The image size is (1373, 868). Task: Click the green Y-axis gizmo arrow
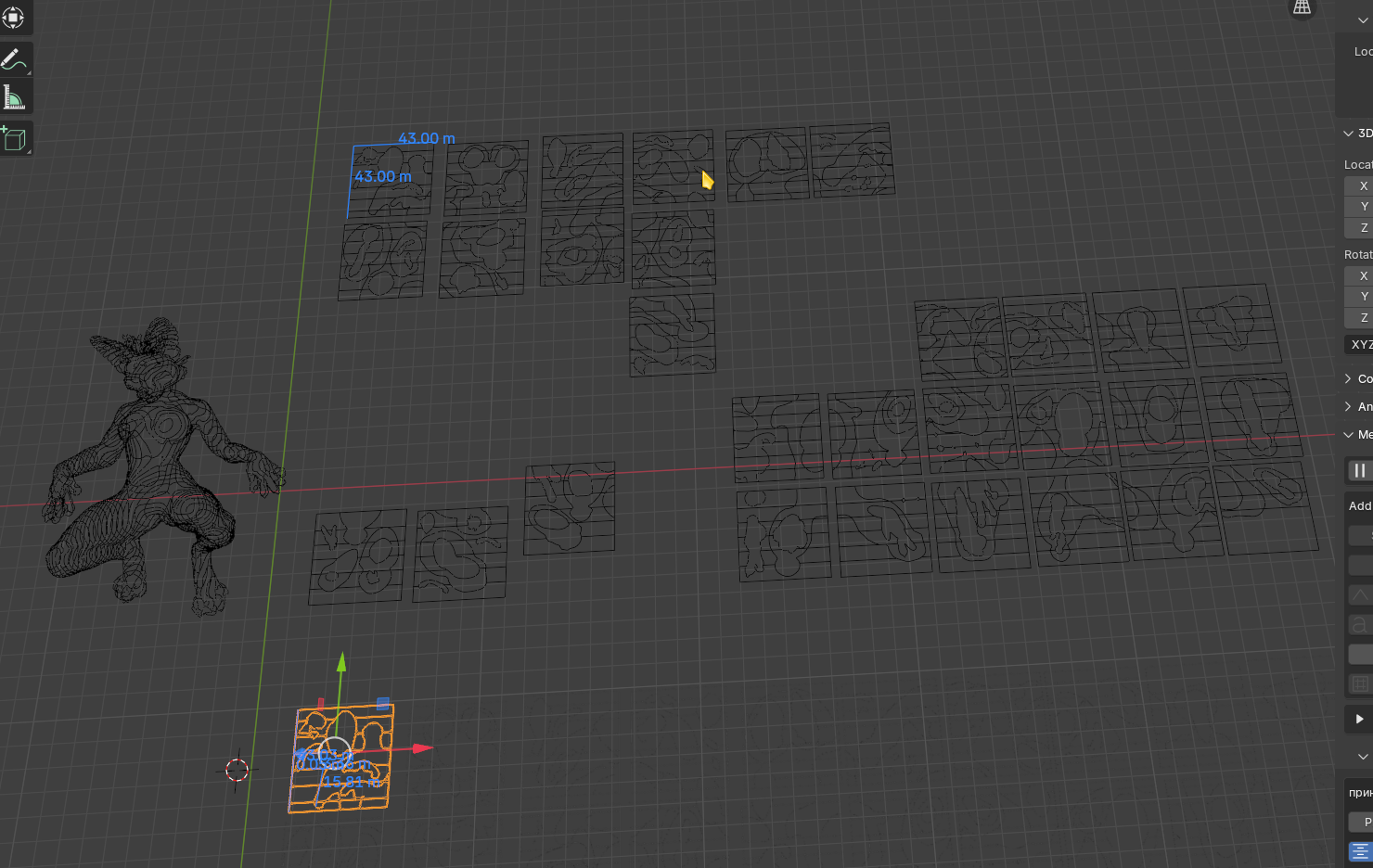341,662
